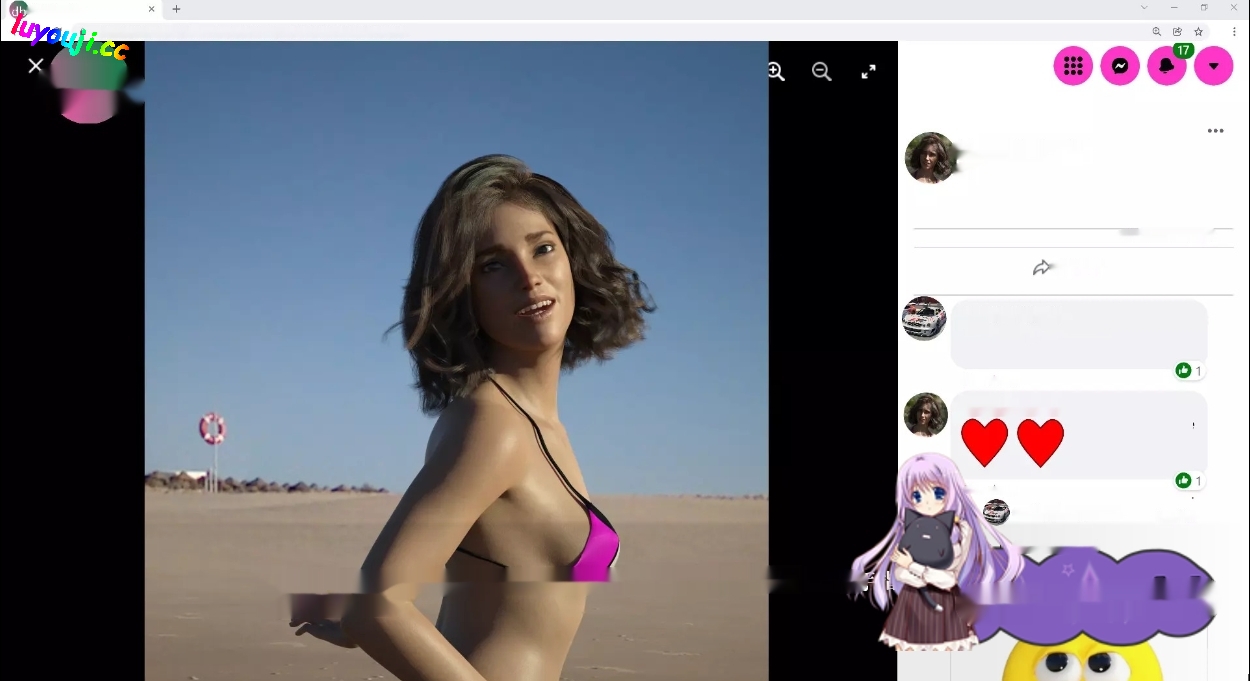Open the browser three-dot menu
The image size is (1250, 681).
click(1234, 32)
